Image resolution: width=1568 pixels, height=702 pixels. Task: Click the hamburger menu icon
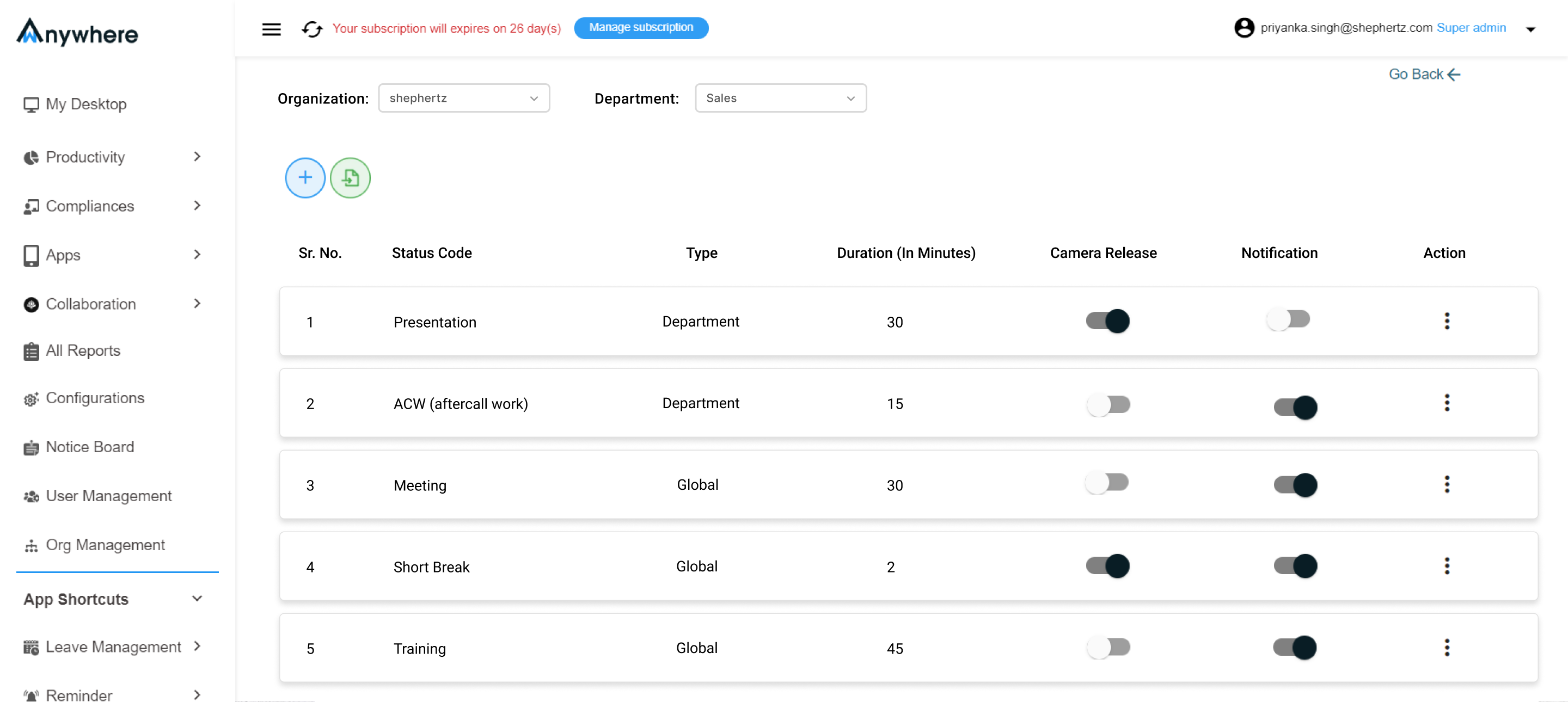coord(271,29)
